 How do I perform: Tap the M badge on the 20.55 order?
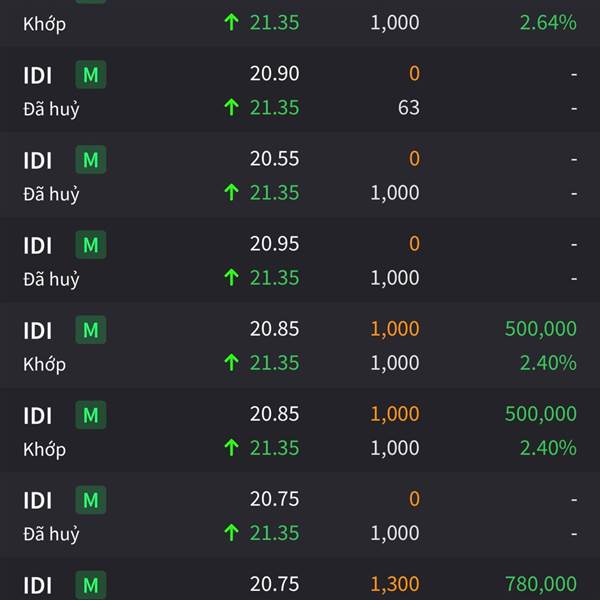91,160
